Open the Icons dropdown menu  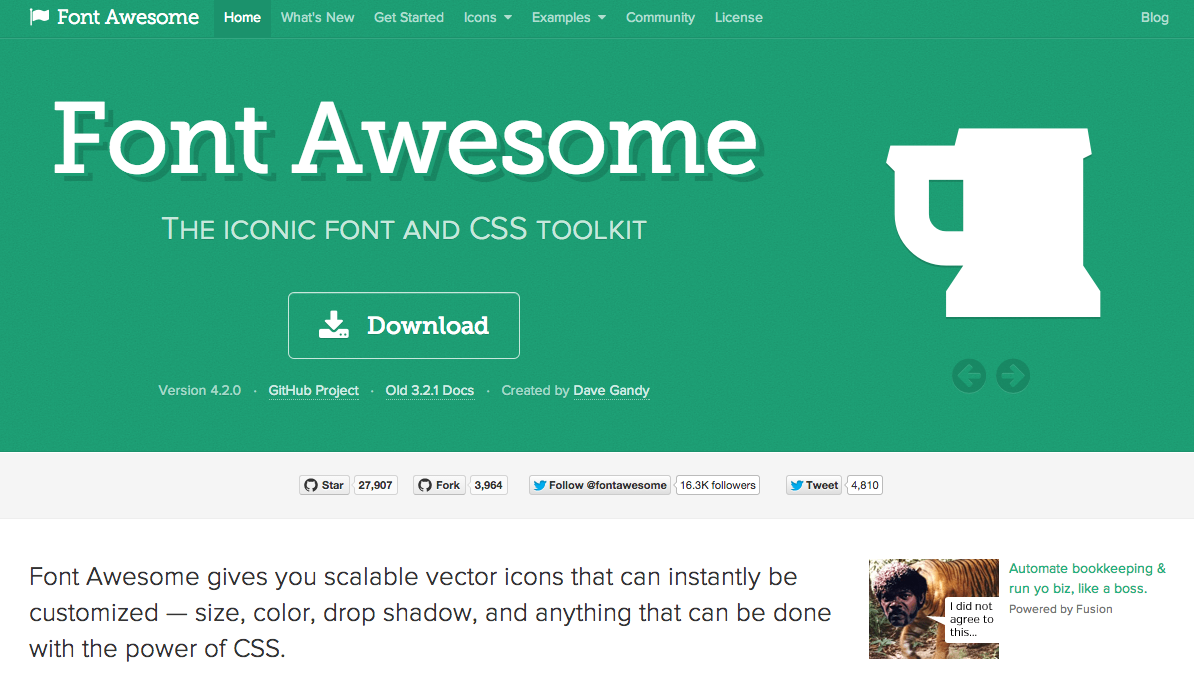coord(487,17)
